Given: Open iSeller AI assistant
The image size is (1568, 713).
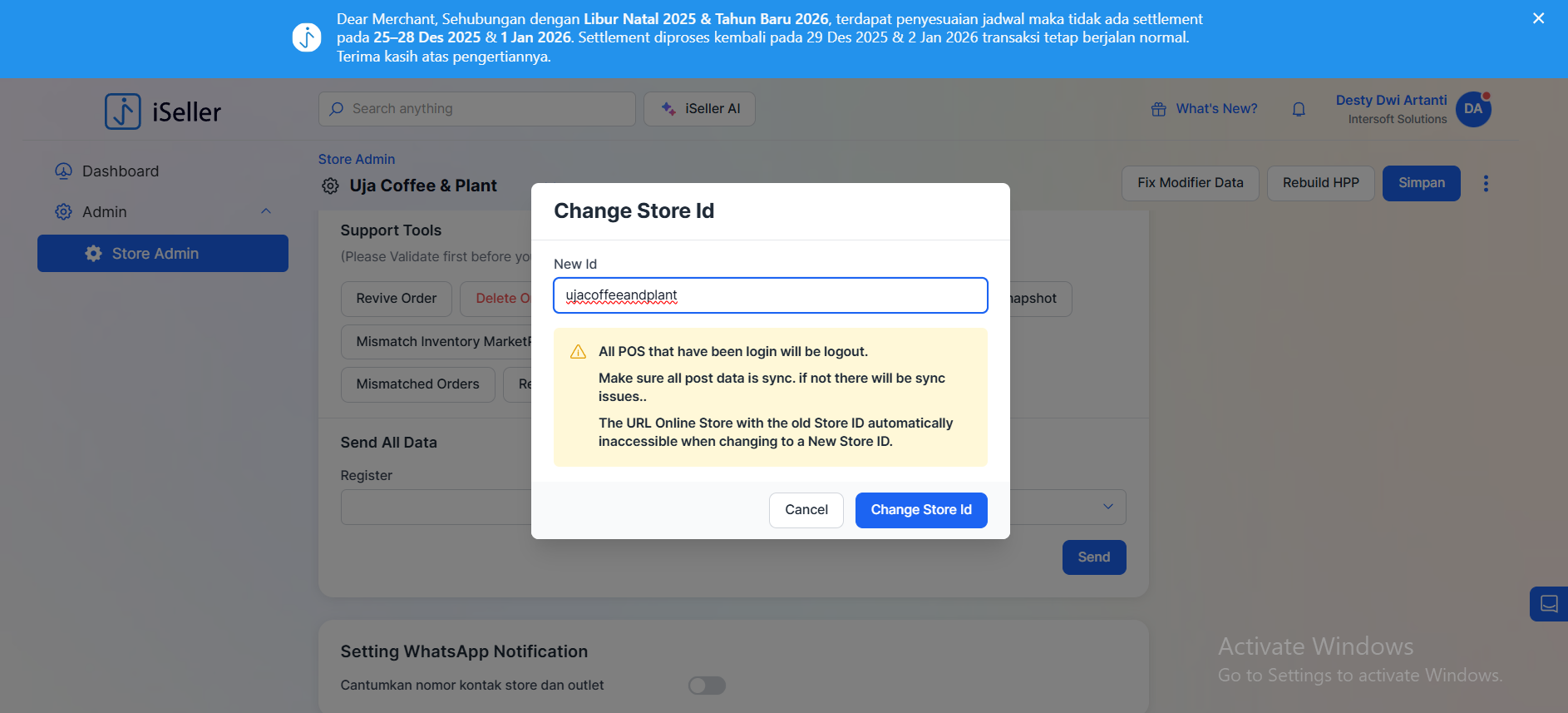Looking at the screenshot, I should pos(699,109).
